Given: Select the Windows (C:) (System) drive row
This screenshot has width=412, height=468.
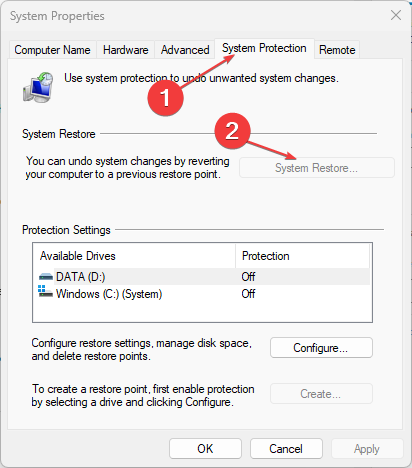Looking at the screenshot, I should click(x=202, y=294).
